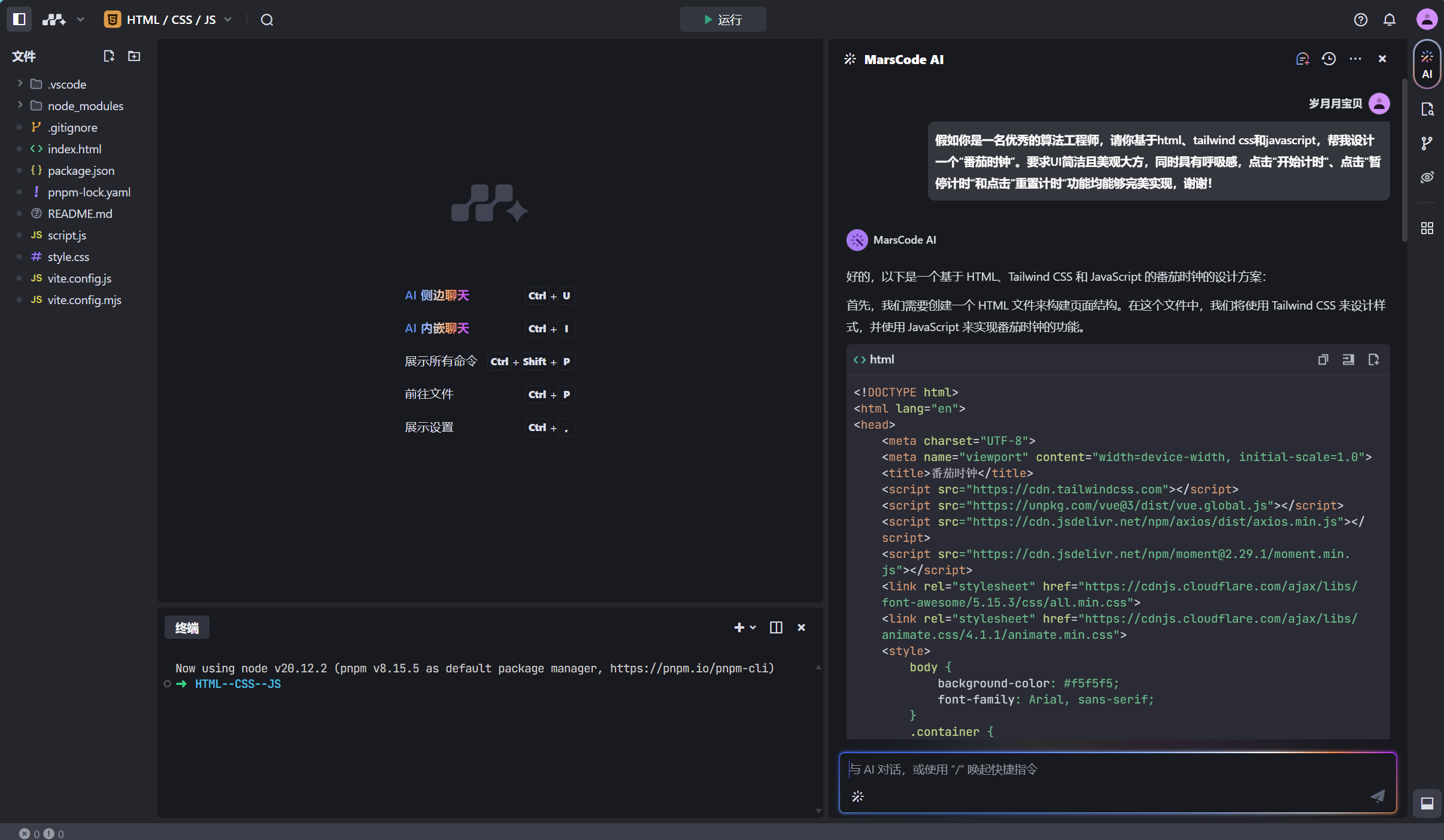Open the new terminal dropdown chevron

[x=753, y=627]
